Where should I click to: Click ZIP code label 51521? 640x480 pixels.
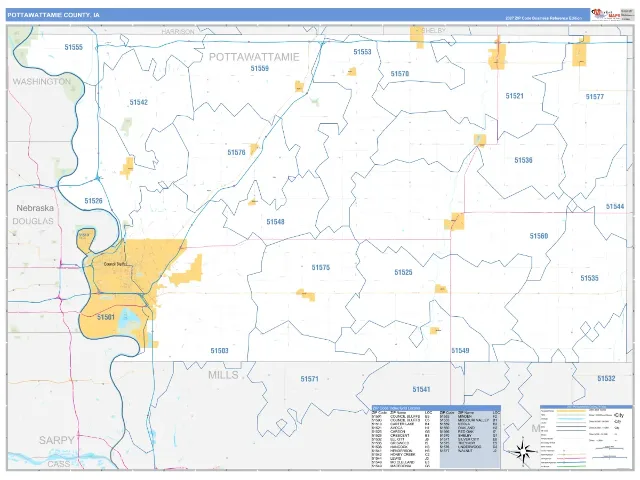[x=514, y=96]
